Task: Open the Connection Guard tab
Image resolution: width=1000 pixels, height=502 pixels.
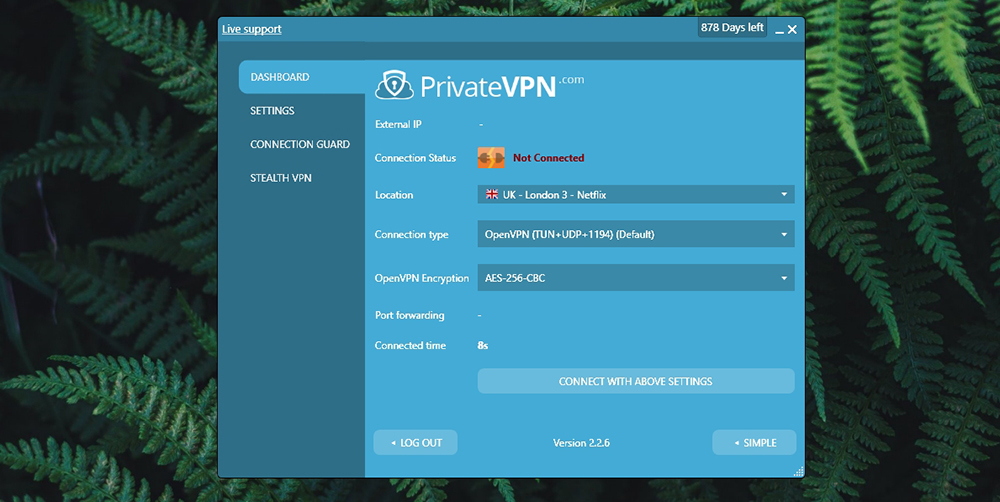Action: click(300, 144)
